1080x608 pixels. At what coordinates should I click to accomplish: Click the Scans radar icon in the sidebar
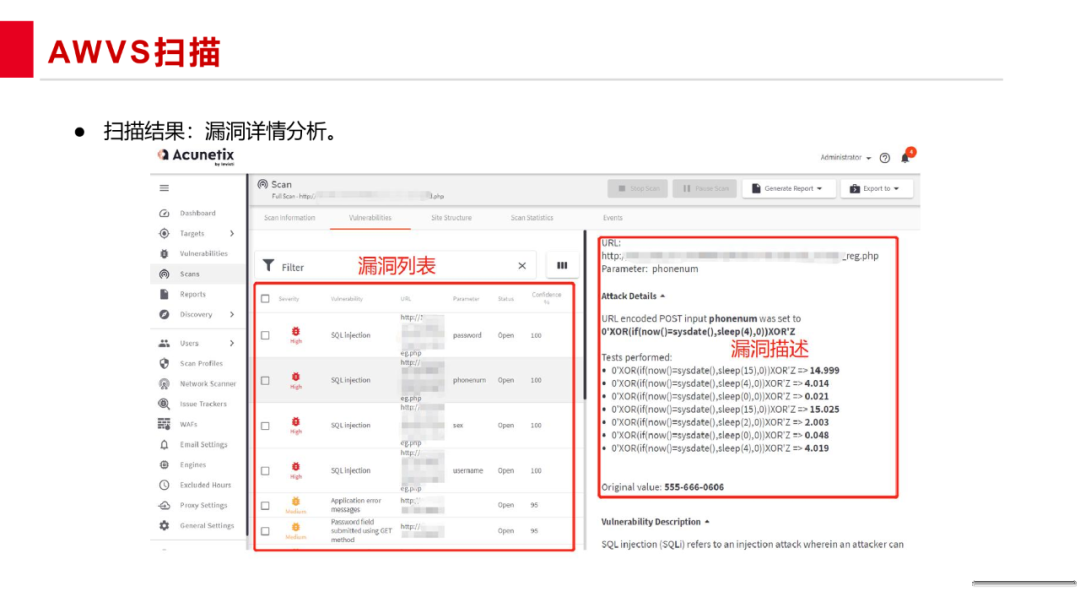(164, 274)
